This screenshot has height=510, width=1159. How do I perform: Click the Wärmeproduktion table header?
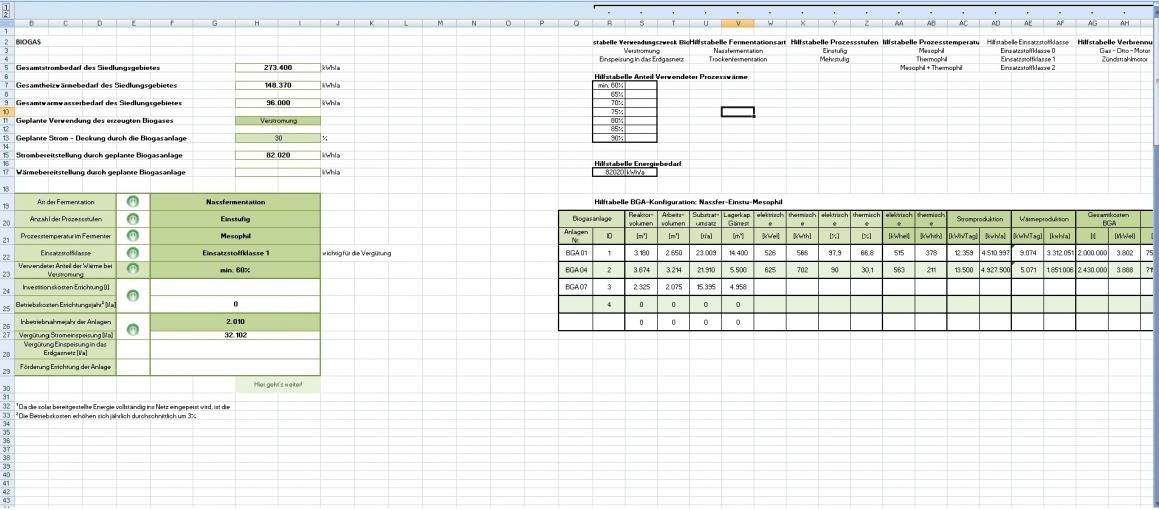(1043, 219)
